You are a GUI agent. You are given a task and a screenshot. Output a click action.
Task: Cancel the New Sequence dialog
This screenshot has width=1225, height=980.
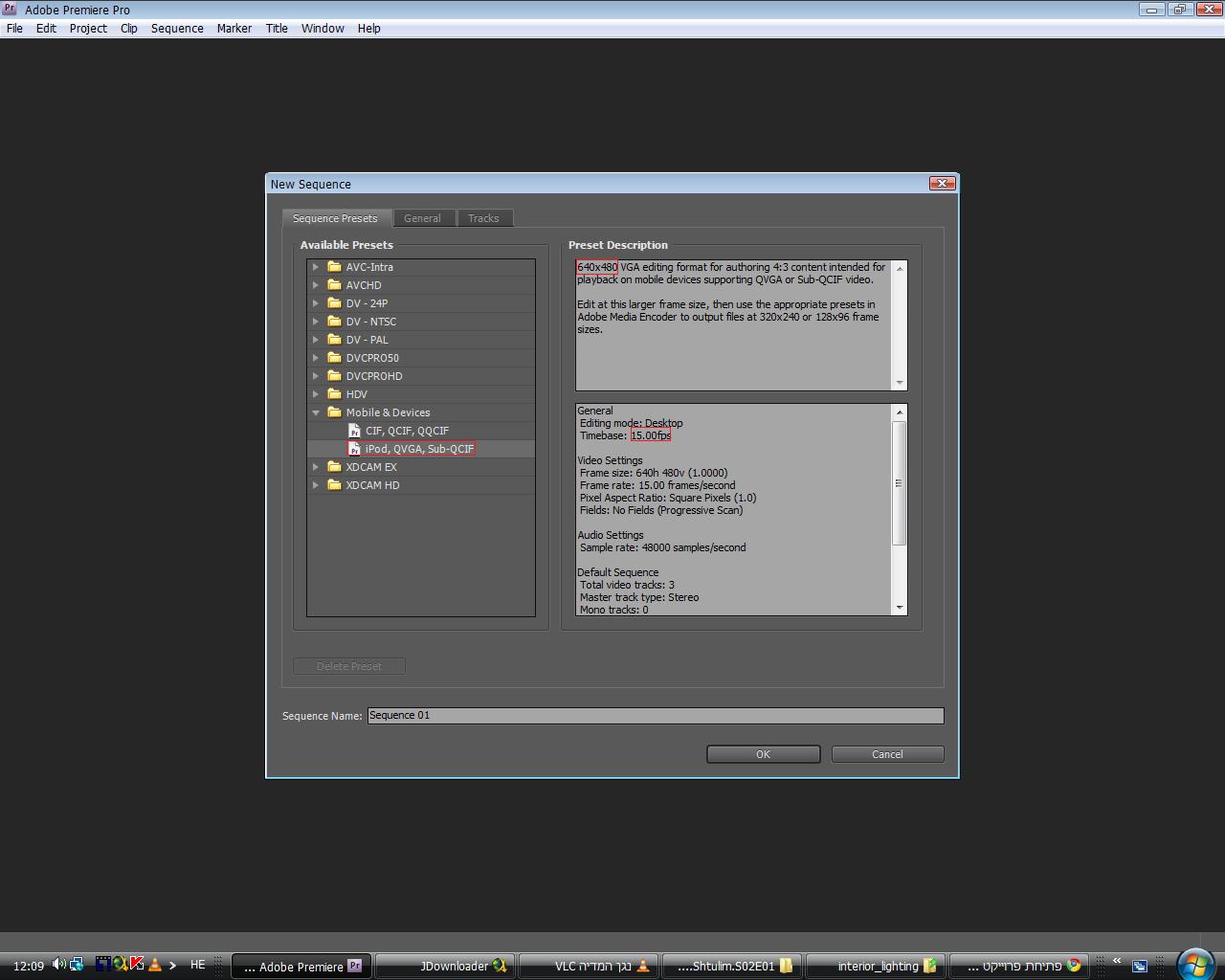tap(887, 754)
